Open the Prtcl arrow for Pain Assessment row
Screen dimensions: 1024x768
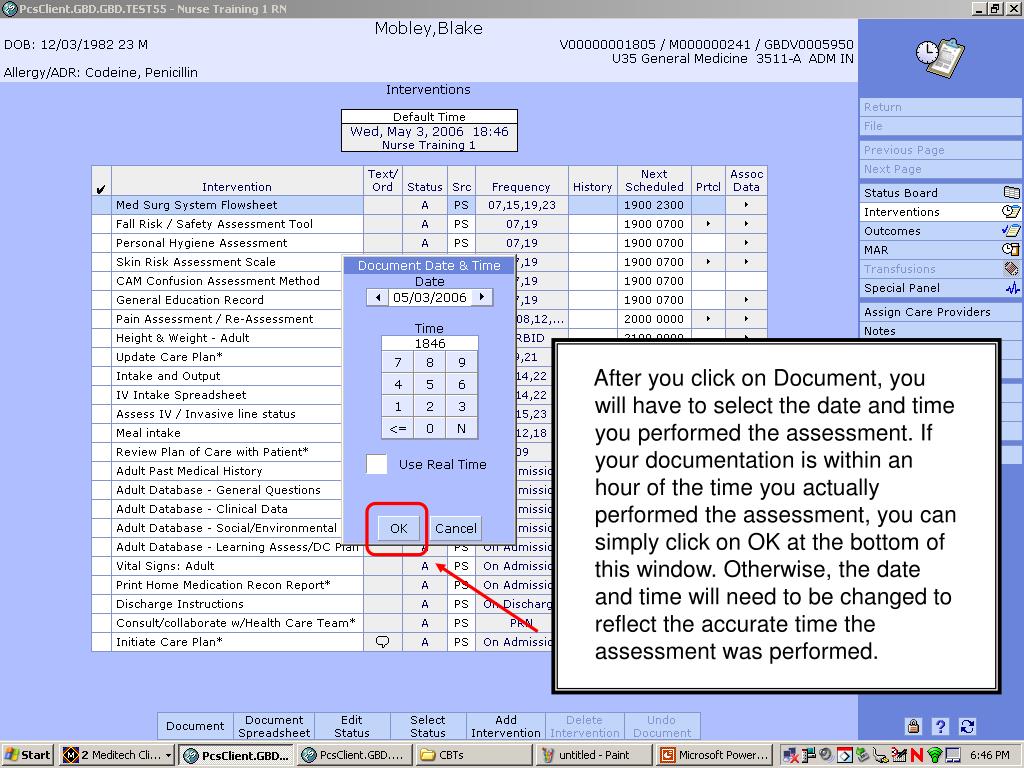[x=708, y=319]
